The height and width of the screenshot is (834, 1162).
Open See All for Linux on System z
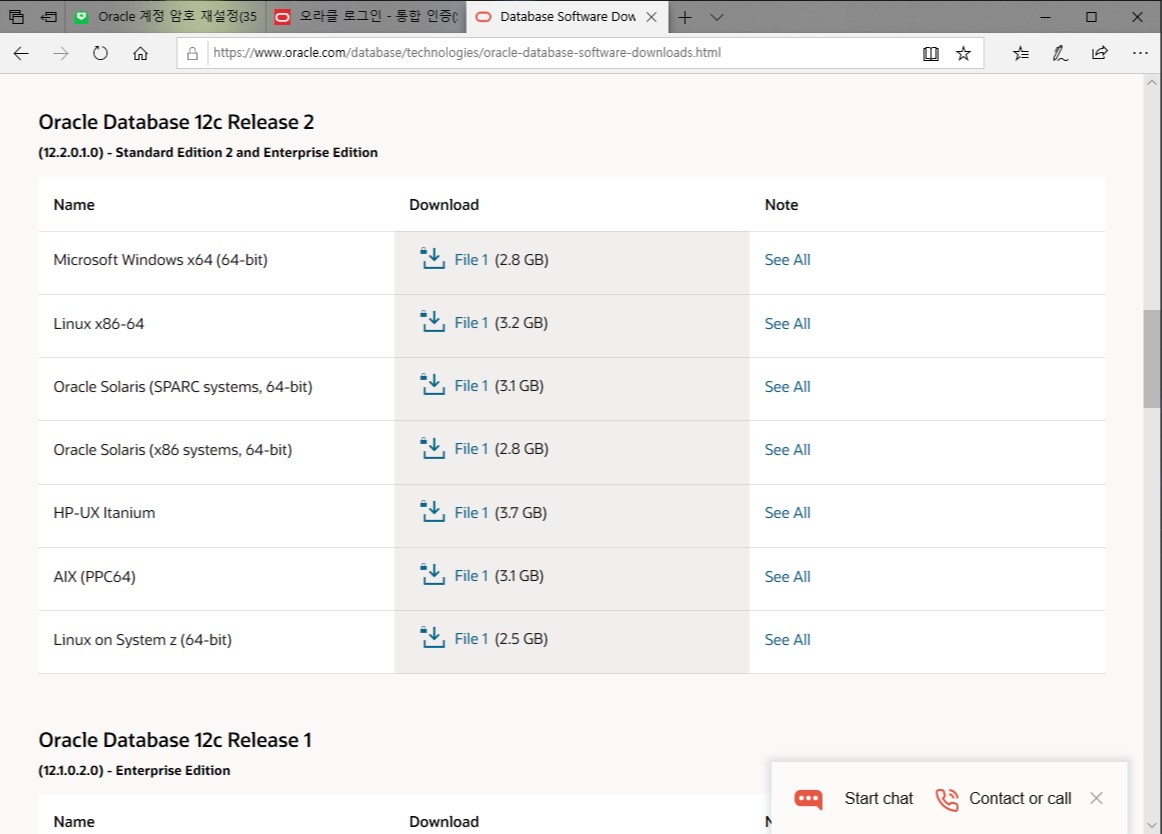point(787,639)
